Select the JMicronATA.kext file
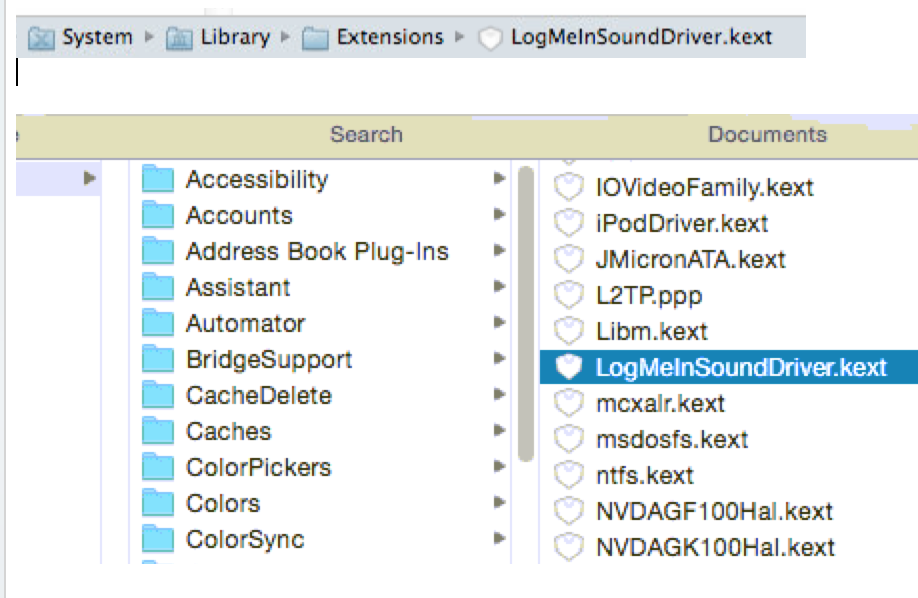This screenshot has width=918, height=598. 690,259
